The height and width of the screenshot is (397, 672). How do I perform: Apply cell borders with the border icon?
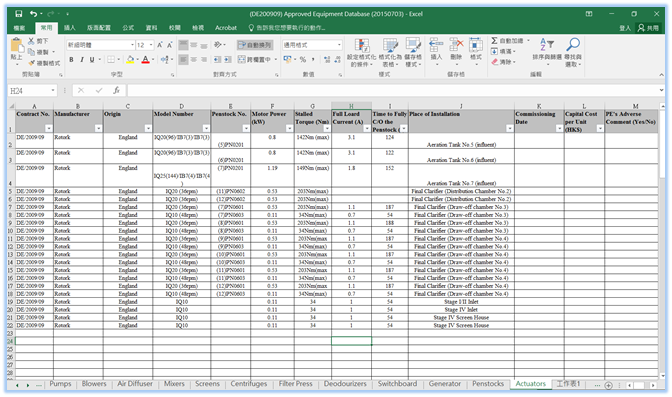tap(111, 60)
